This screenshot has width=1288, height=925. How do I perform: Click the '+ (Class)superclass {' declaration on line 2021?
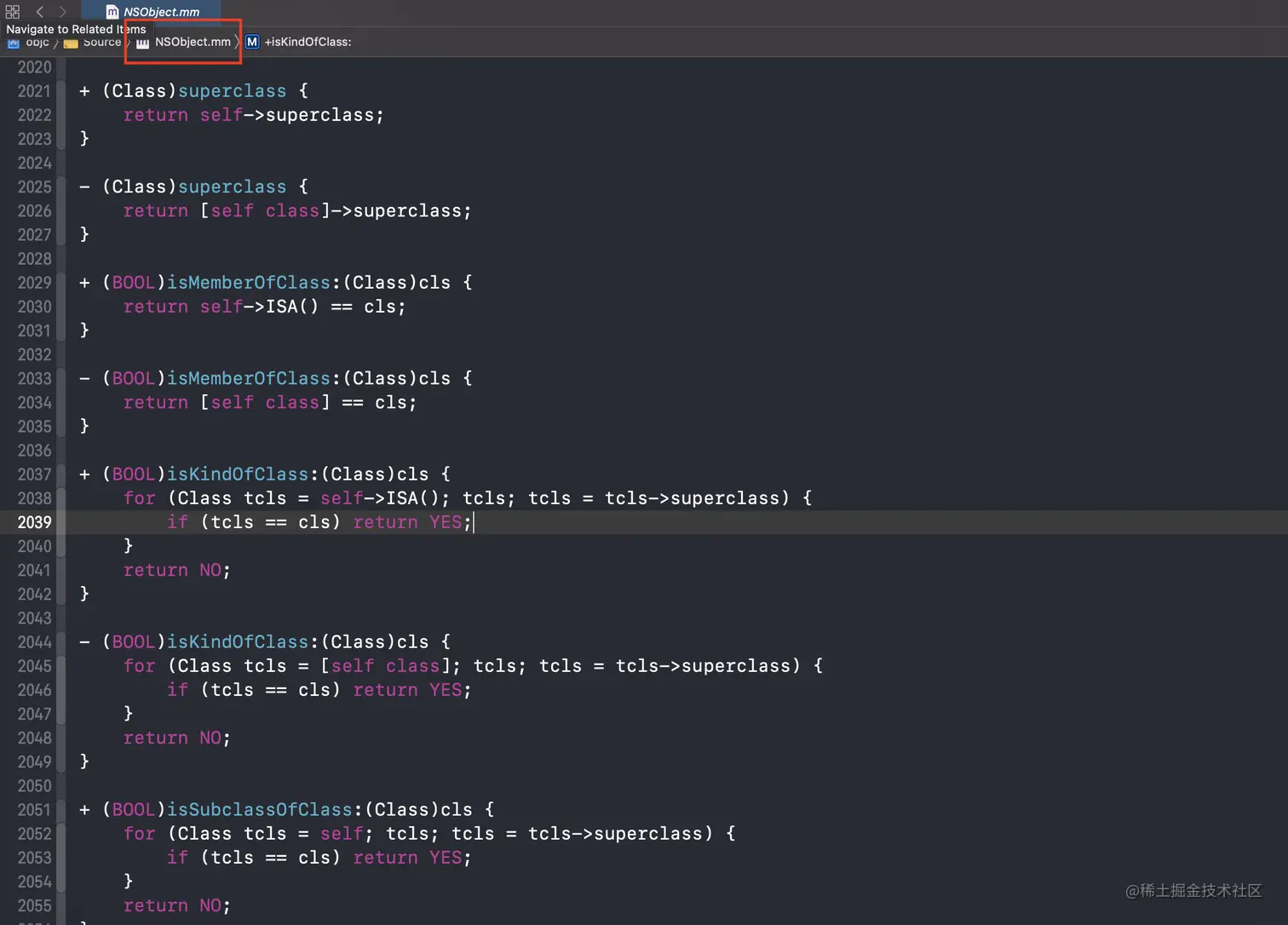tap(193, 91)
